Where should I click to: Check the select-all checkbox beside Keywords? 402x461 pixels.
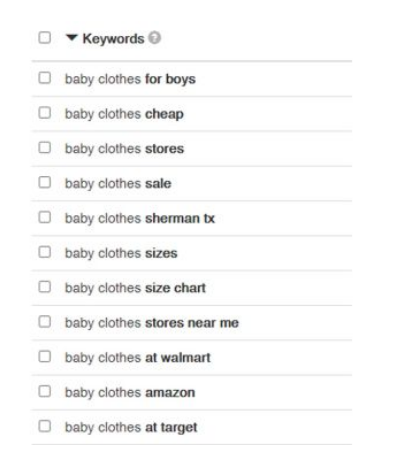[x=45, y=38]
